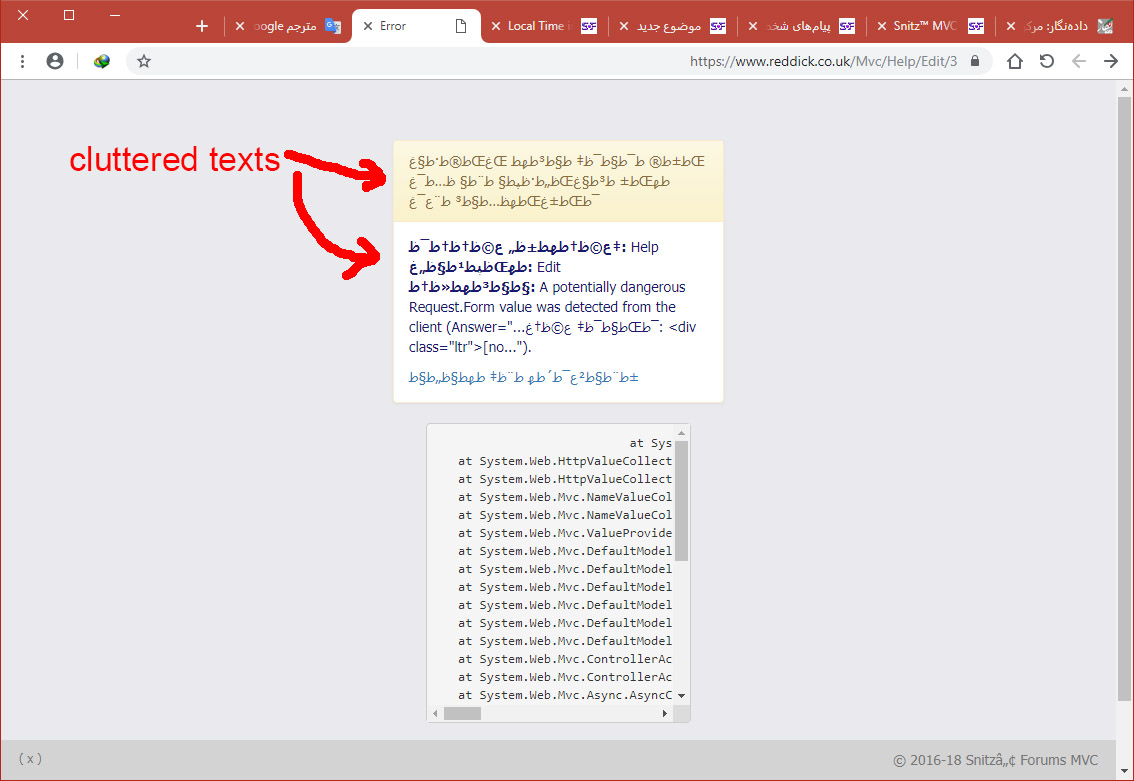Click the (x) marker in footer
This screenshot has height=781, width=1134.
tap(30, 759)
